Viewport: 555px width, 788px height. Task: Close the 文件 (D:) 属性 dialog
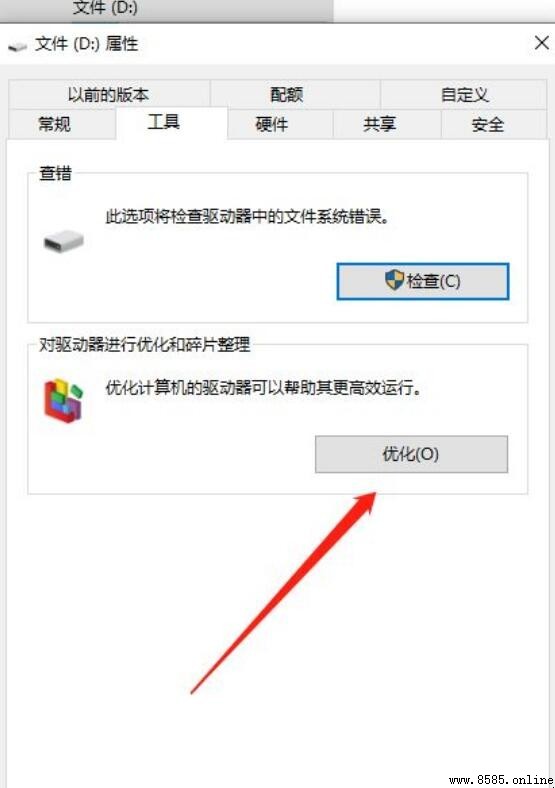tap(541, 42)
